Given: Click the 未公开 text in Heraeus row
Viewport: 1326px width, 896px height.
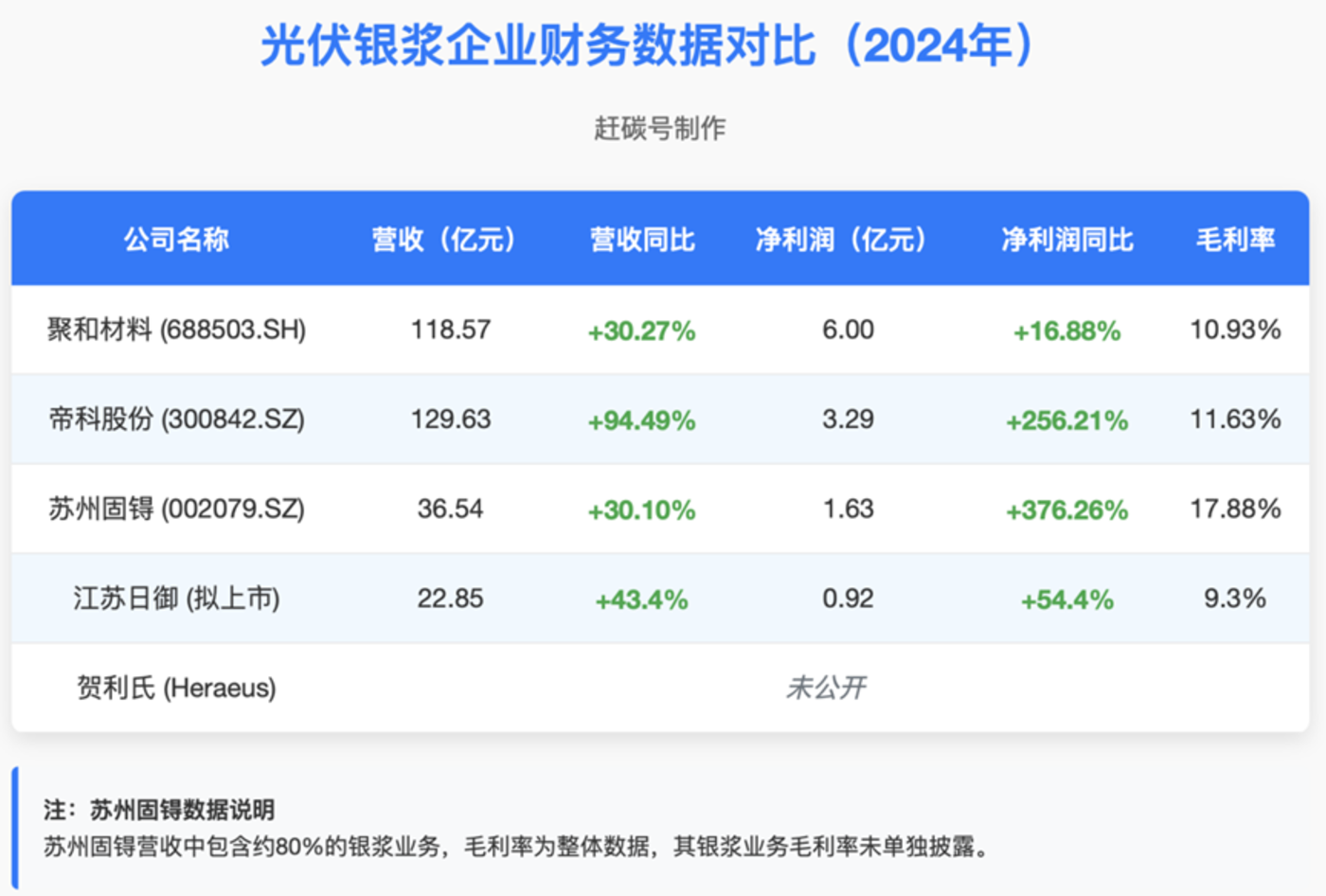Looking at the screenshot, I should tap(826, 688).
